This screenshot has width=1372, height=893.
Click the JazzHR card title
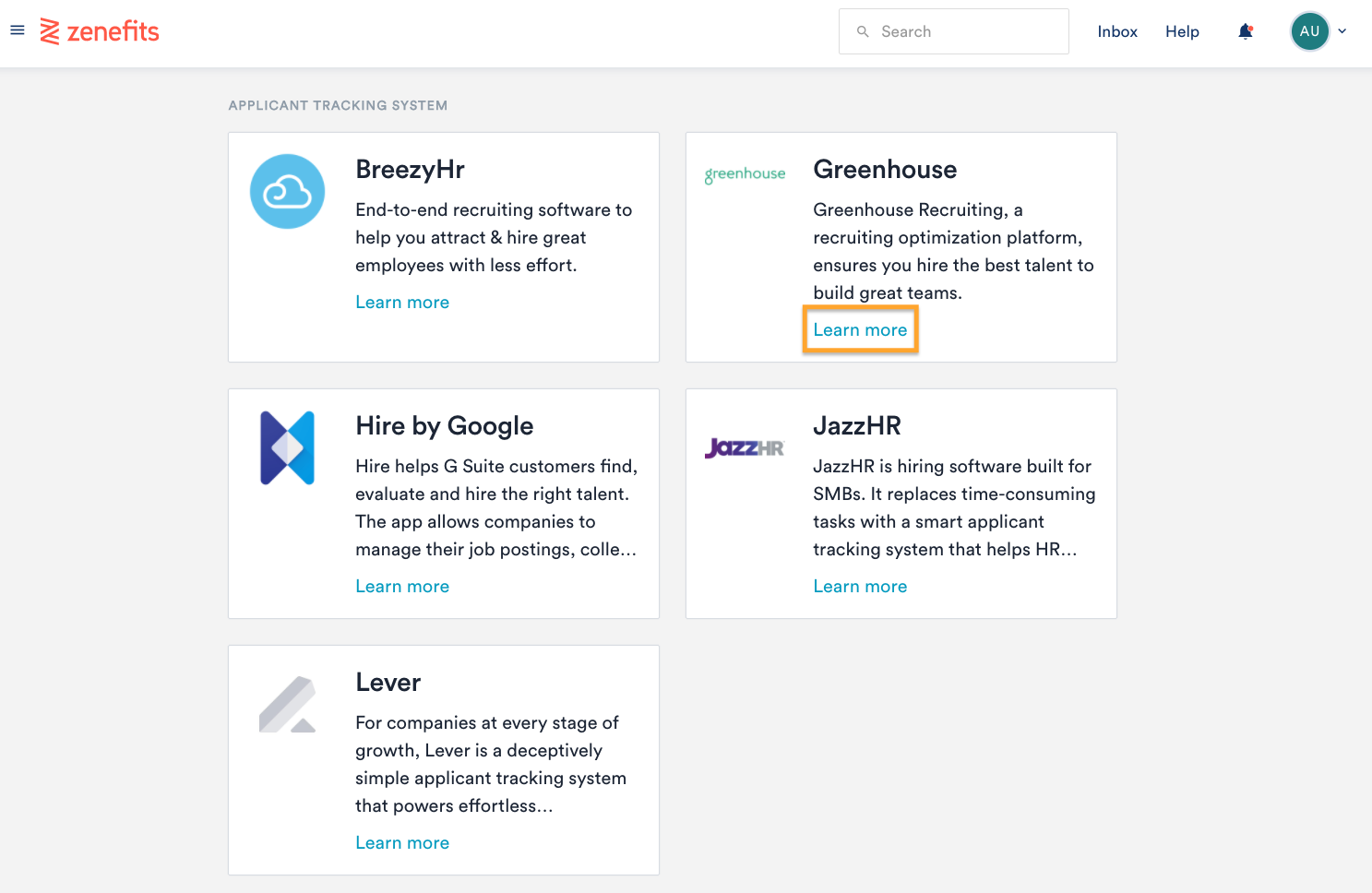[857, 426]
